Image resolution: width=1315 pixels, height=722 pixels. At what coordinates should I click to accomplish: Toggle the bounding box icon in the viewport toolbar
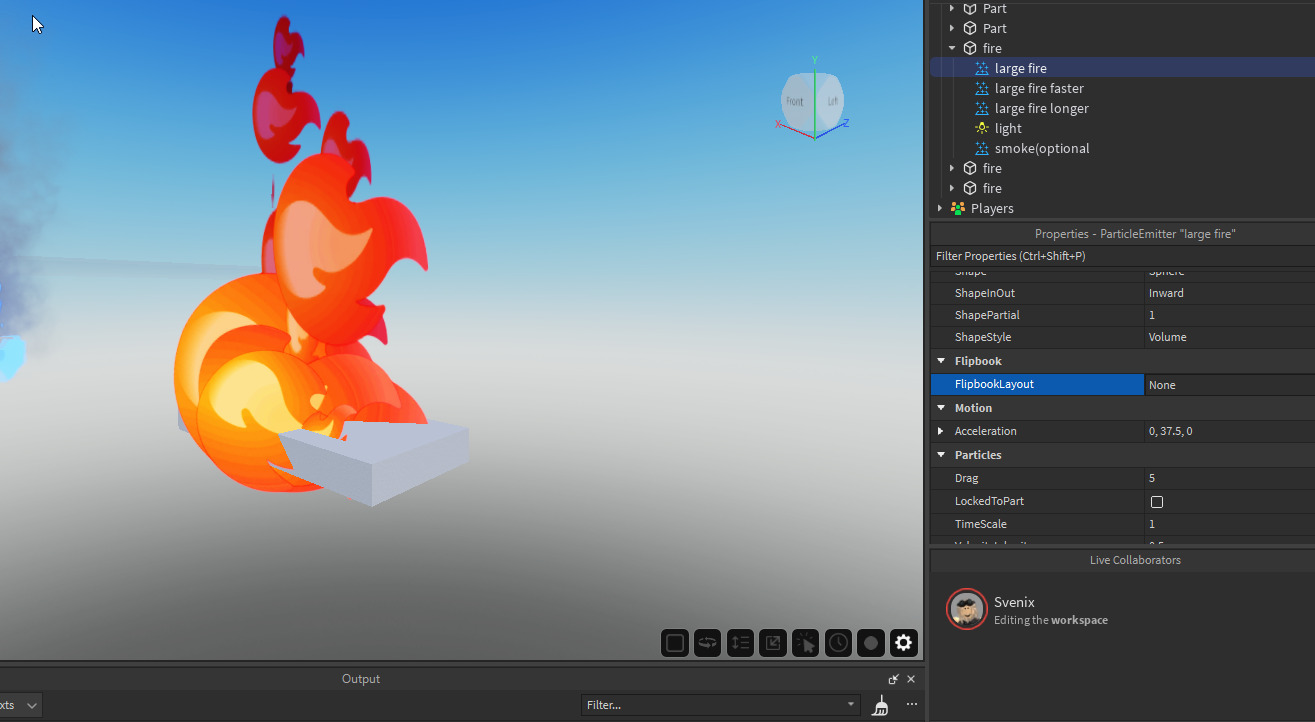tap(675, 643)
